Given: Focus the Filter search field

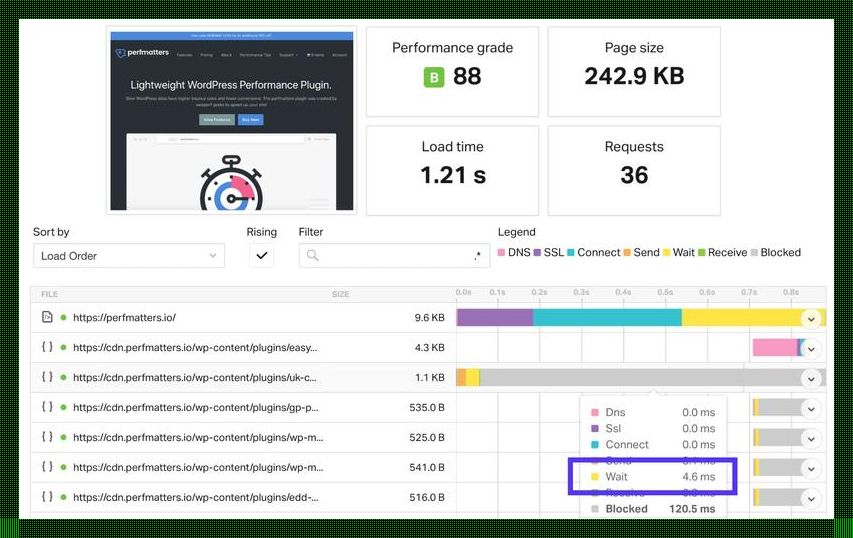Looking at the screenshot, I should [x=394, y=256].
